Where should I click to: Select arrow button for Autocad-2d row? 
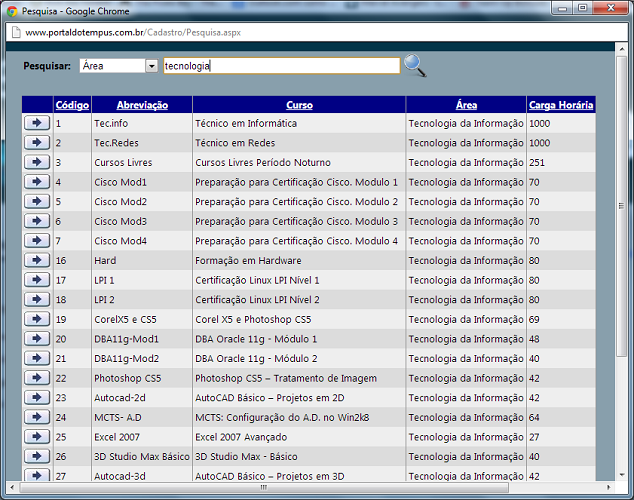[x=37, y=397]
